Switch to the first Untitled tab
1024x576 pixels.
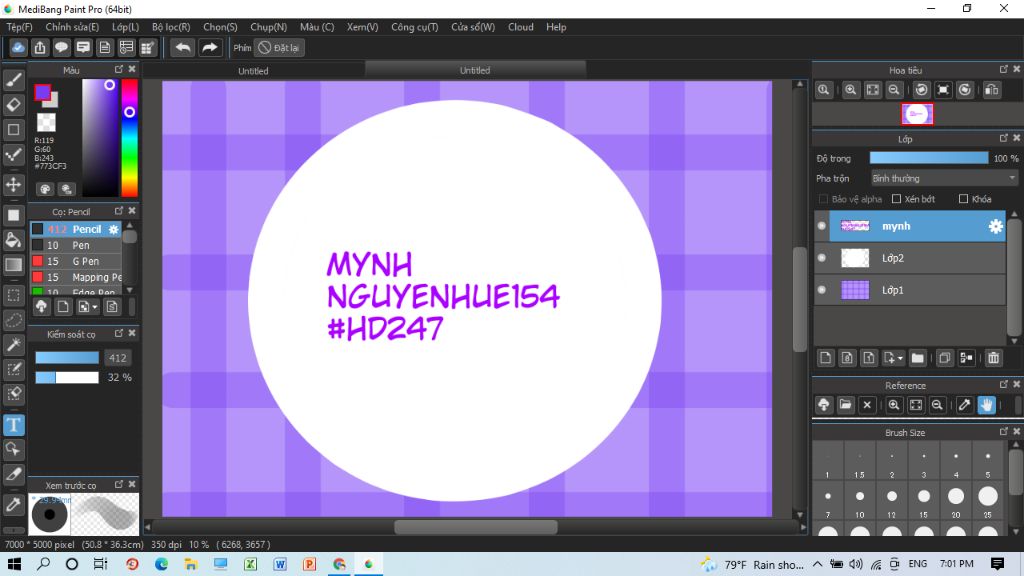pyautogui.click(x=253, y=71)
